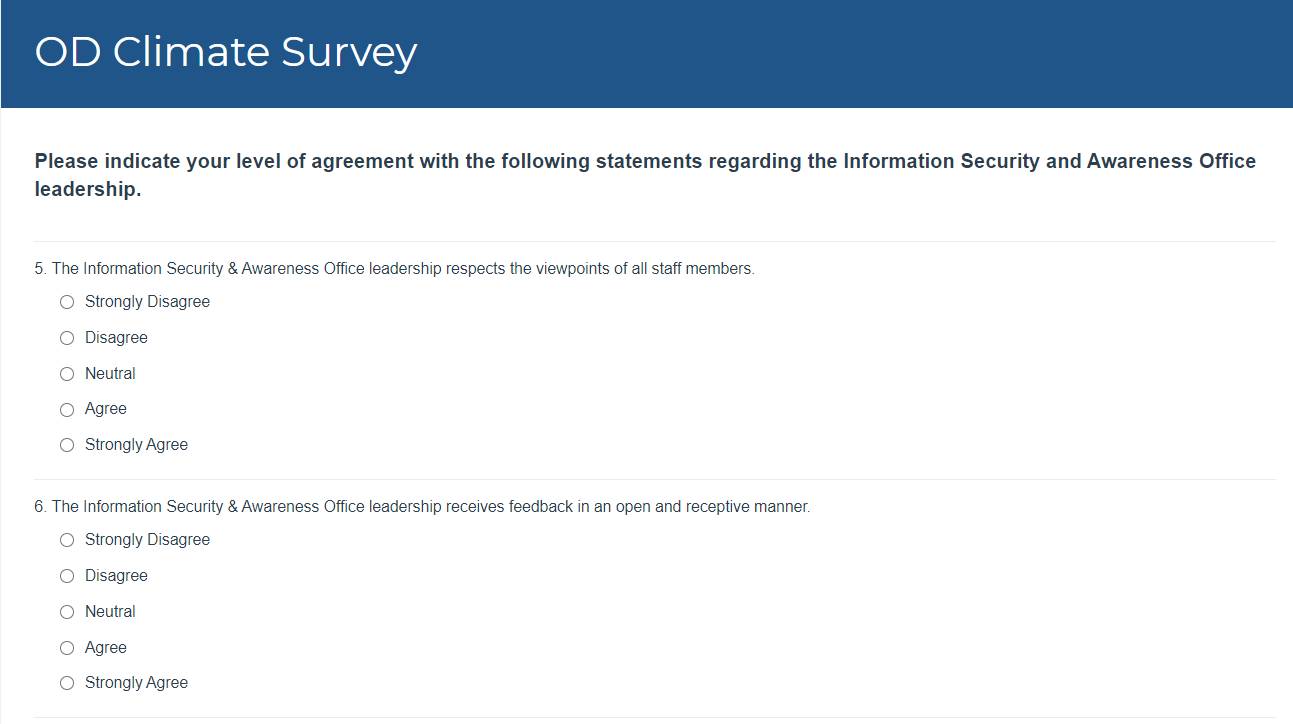Click question 5 statement about respecting viewpoints
Screen dimensions: 1293x724
pyautogui.click(x=394, y=269)
